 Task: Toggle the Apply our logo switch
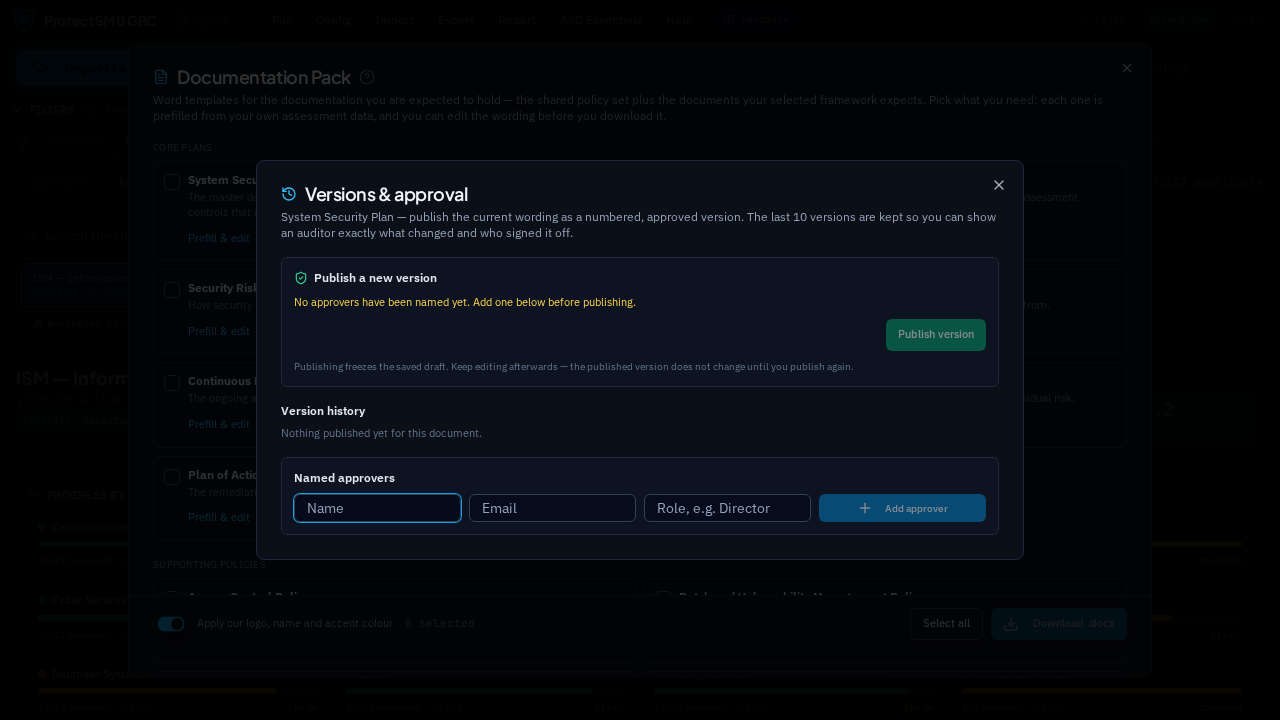(171, 624)
